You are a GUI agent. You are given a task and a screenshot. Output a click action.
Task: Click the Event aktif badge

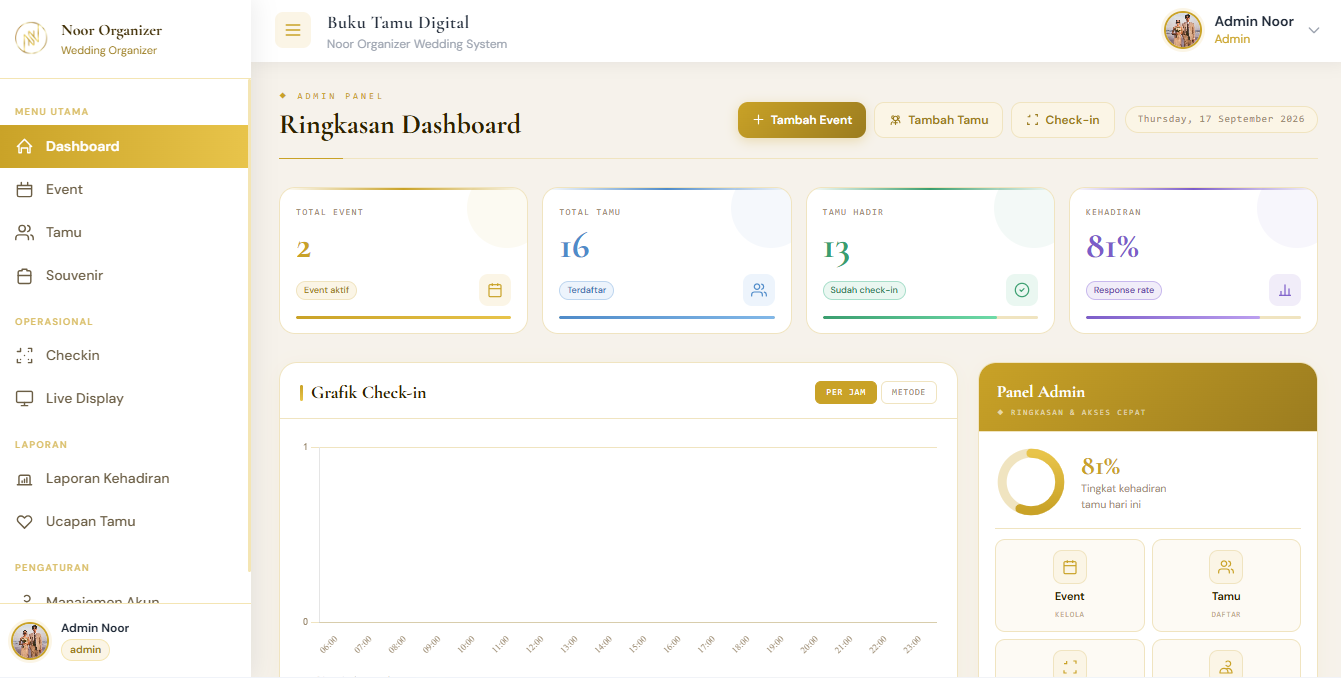pyautogui.click(x=326, y=290)
